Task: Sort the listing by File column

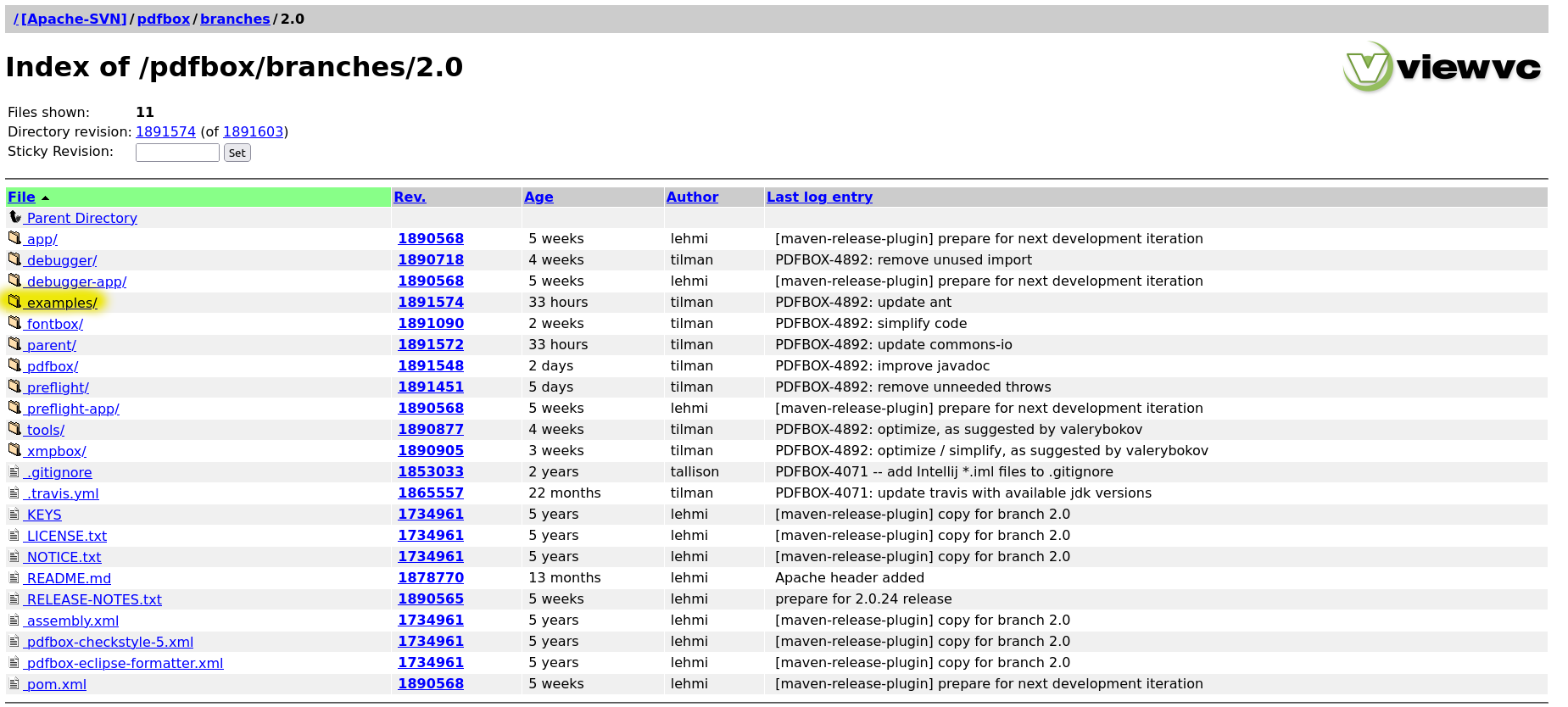Action: [21, 197]
